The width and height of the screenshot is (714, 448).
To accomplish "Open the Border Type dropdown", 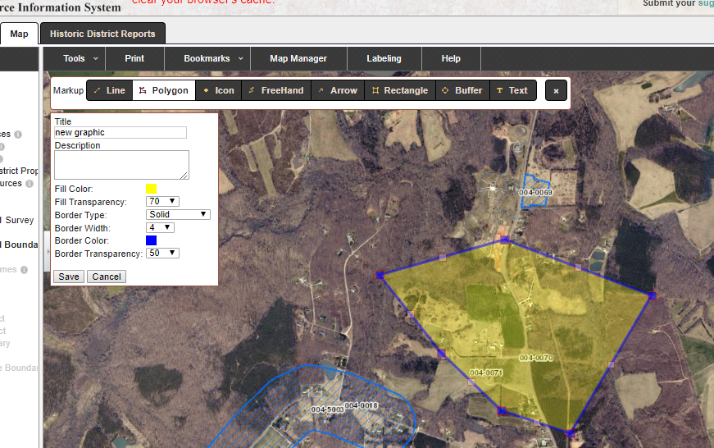I will 178,214.
